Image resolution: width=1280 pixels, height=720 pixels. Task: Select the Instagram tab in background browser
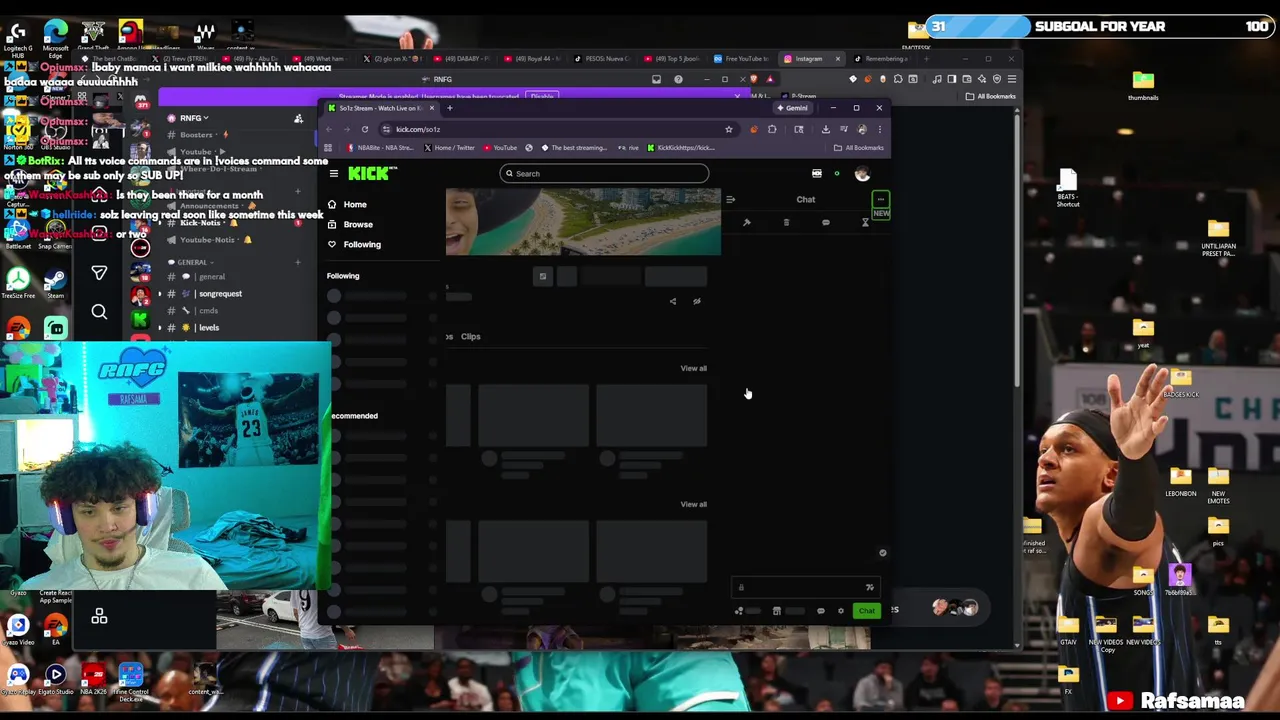point(810,59)
